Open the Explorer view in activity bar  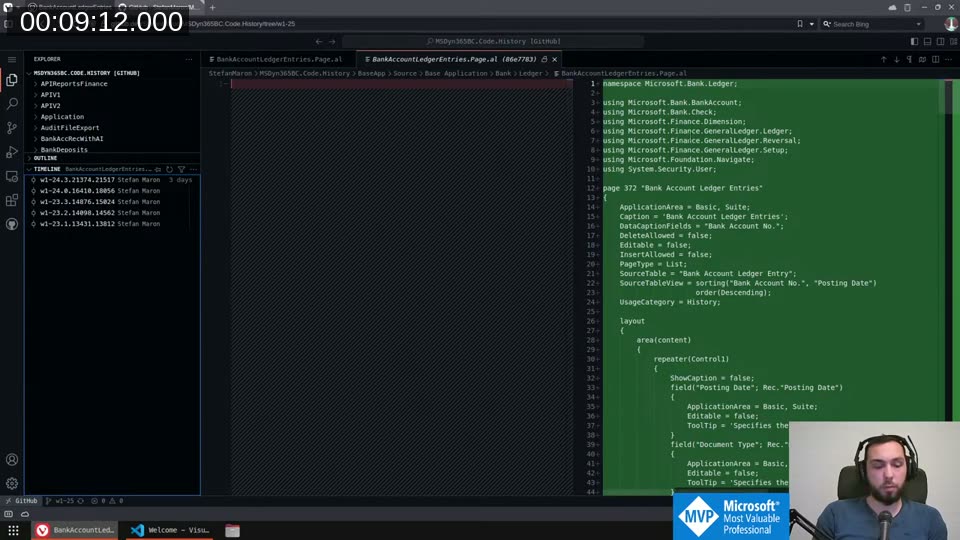point(12,80)
